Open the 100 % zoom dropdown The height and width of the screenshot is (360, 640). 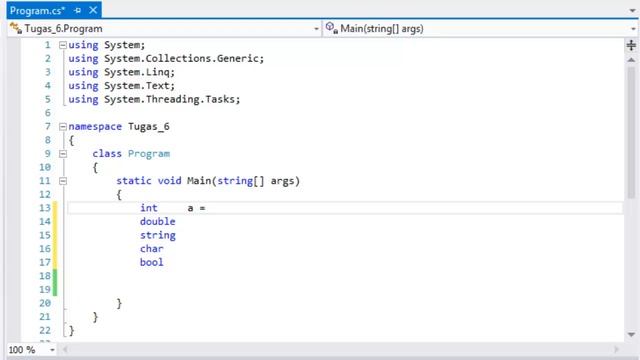(x=52, y=350)
